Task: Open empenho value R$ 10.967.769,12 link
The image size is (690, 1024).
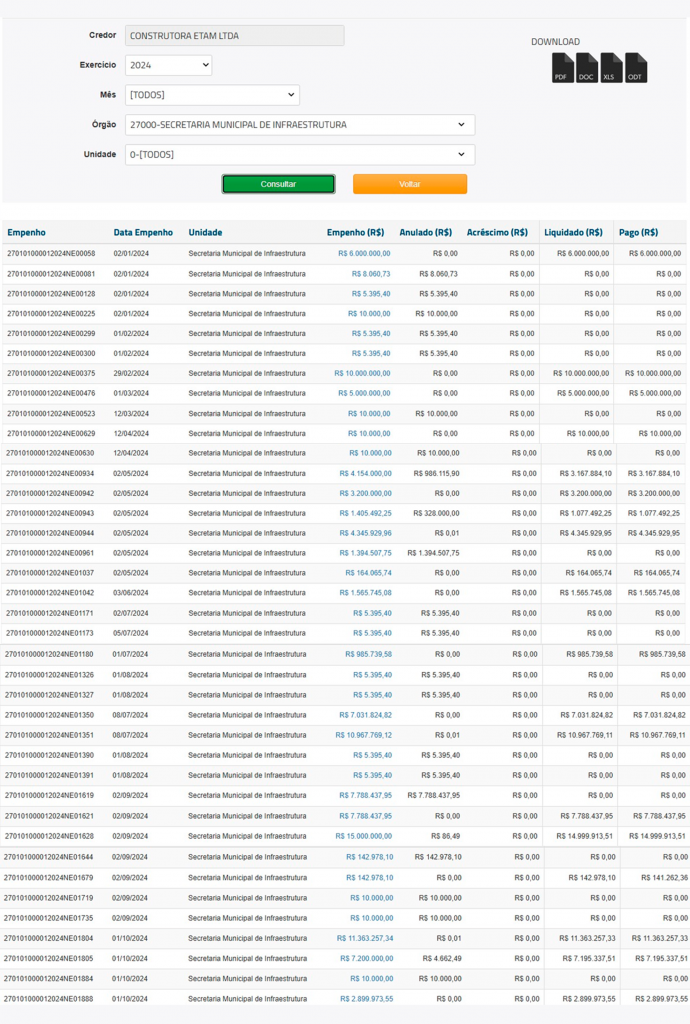Action: tap(363, 735)
